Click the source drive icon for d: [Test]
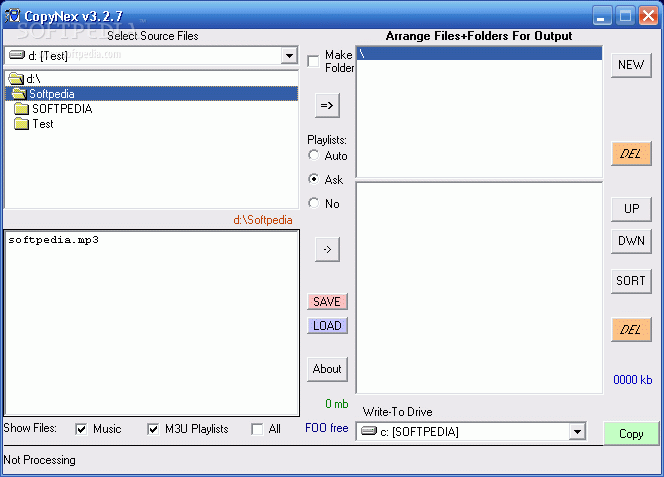Image resolution: width=664 pixels, height=477 pixels. (17, 55)
